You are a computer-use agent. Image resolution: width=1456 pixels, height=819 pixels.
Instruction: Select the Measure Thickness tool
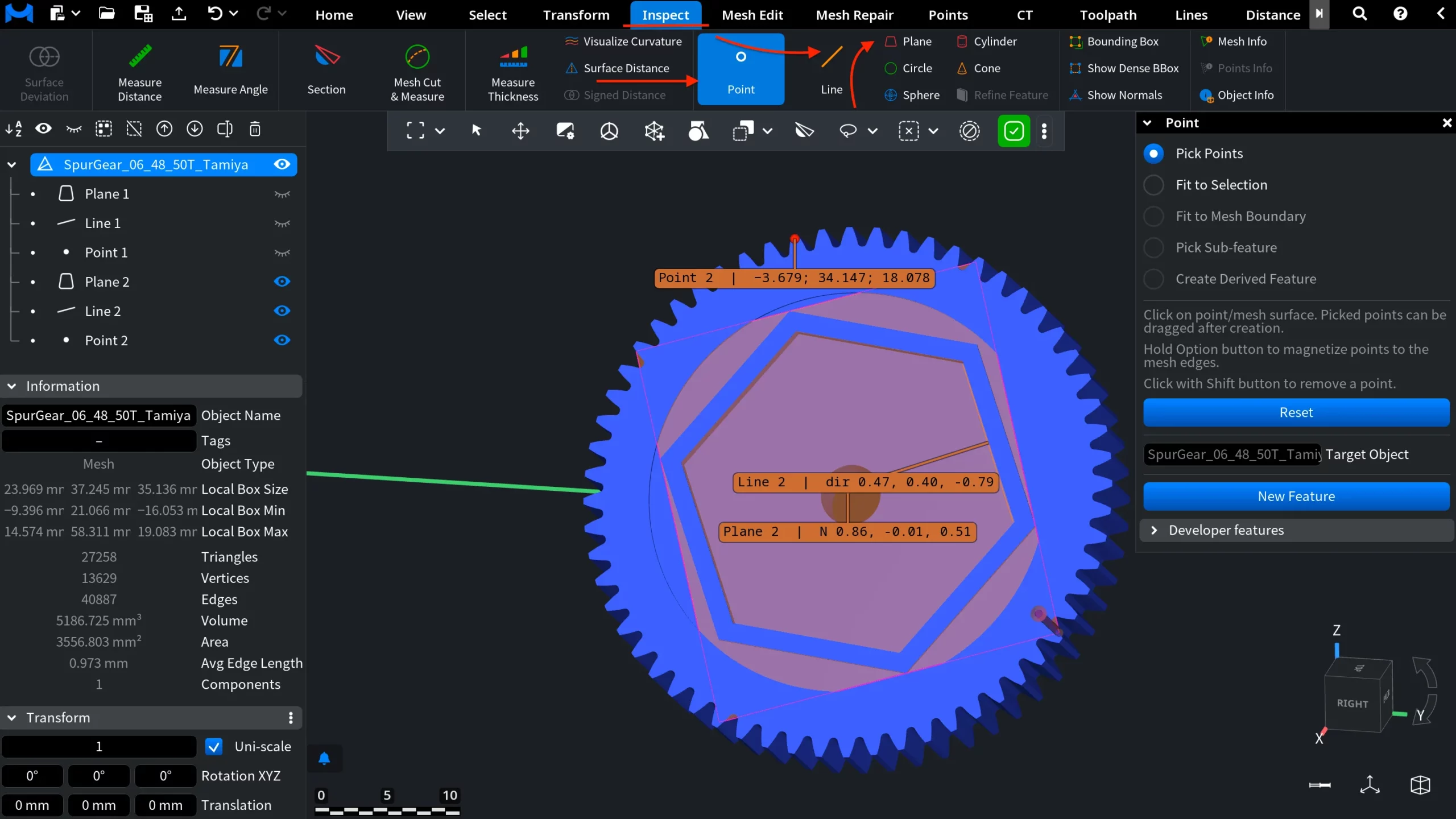point(511,70)
